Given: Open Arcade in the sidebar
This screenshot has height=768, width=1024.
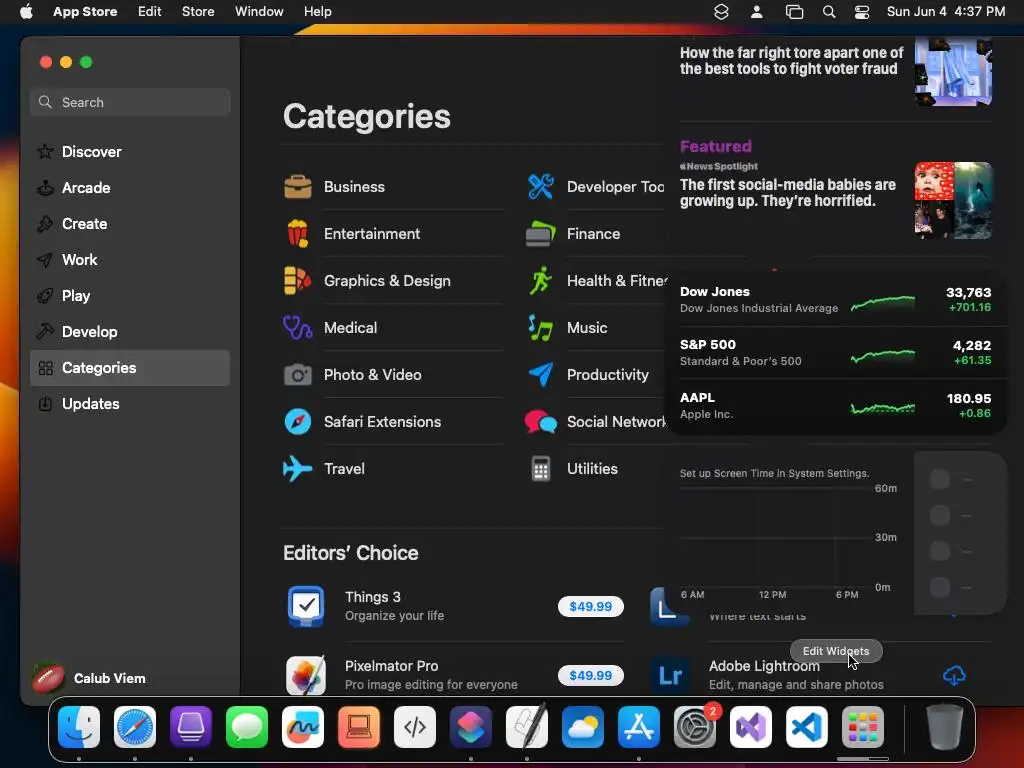Looking at the screenshot, I should point(130,187).
